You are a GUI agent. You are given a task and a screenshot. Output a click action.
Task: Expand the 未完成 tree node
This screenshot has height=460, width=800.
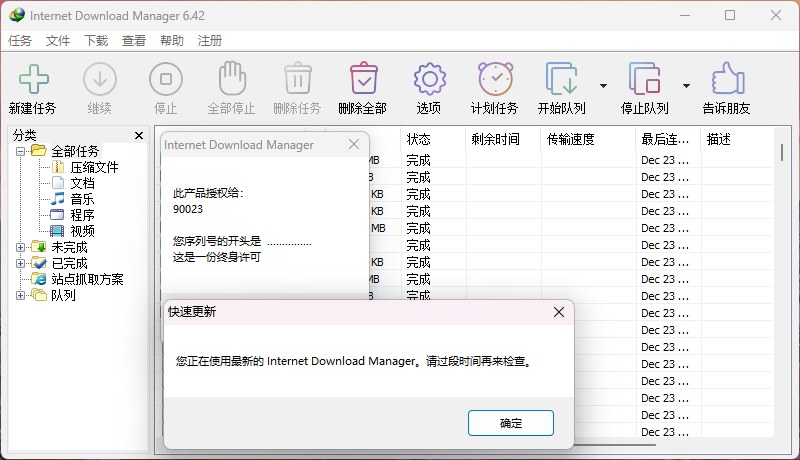21,247
